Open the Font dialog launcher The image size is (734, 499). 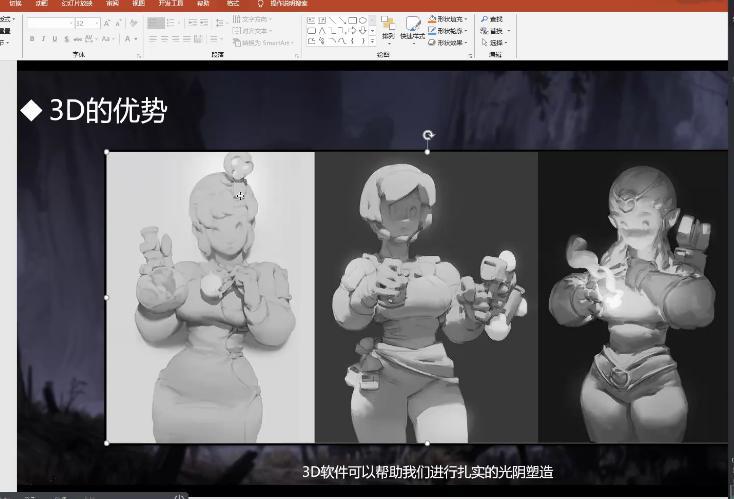[139, 56]
